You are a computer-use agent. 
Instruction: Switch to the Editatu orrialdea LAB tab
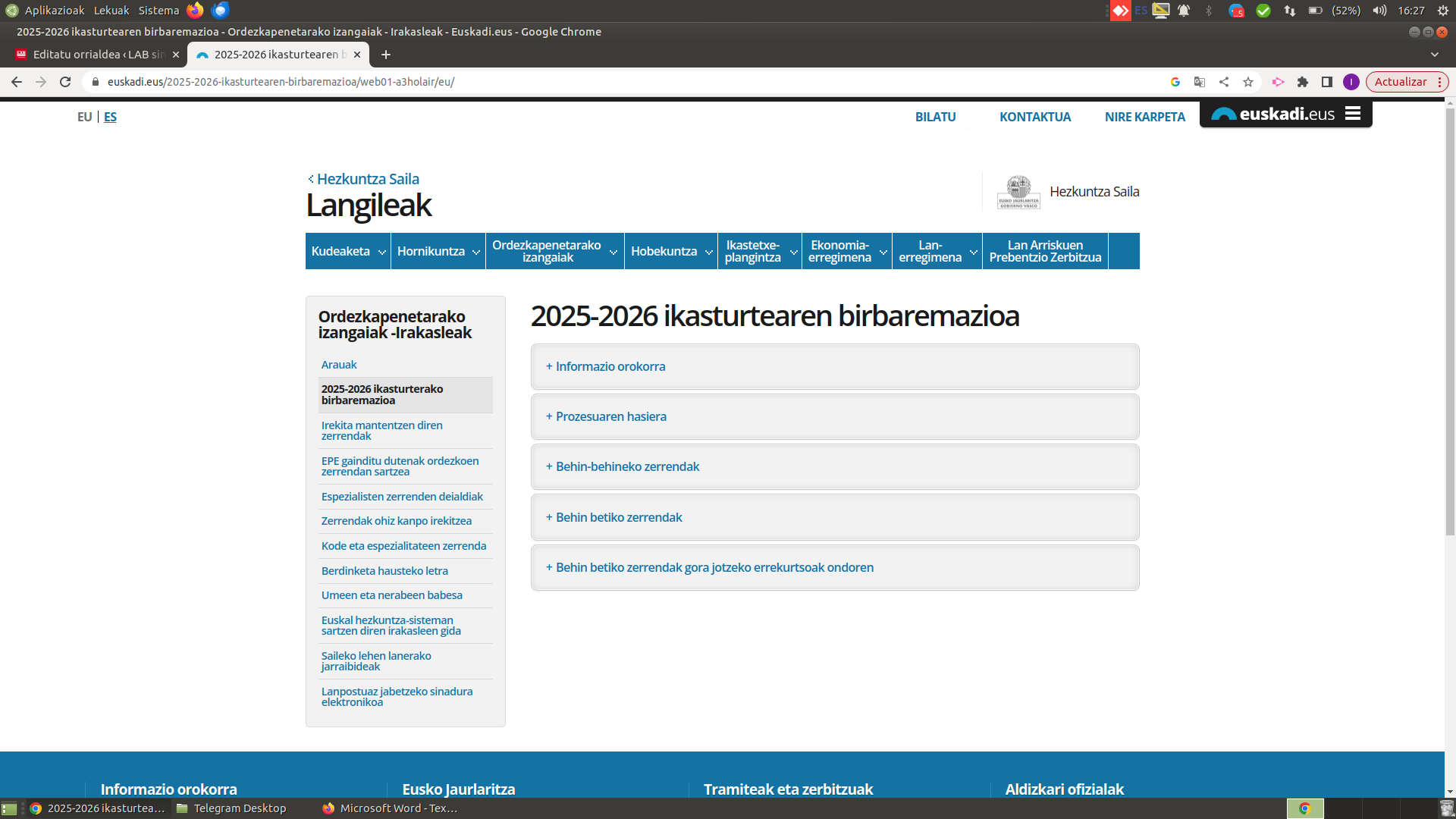tap(97, 55)
